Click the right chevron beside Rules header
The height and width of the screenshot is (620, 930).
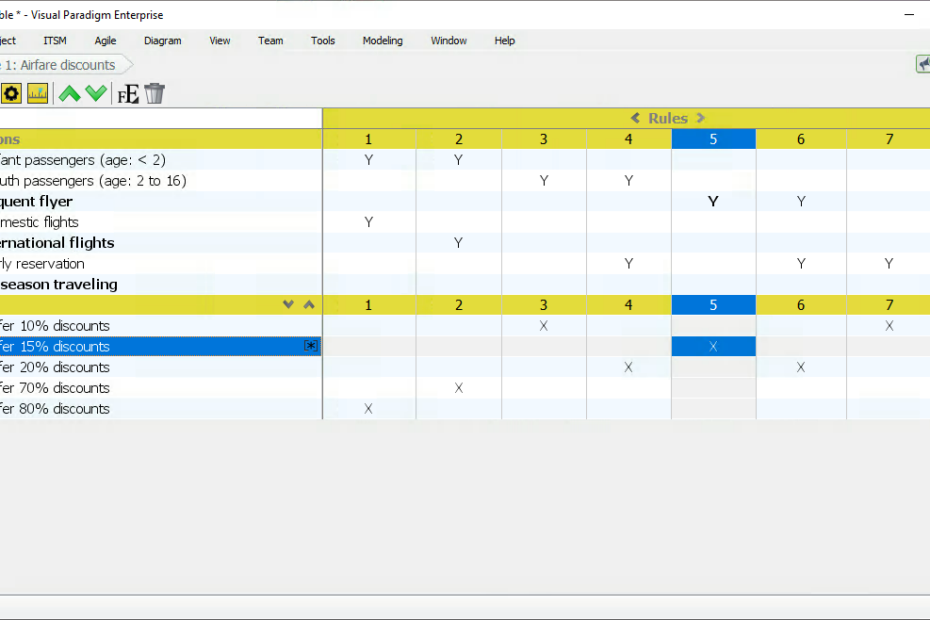pyautogui.click(x=701, y=117)
